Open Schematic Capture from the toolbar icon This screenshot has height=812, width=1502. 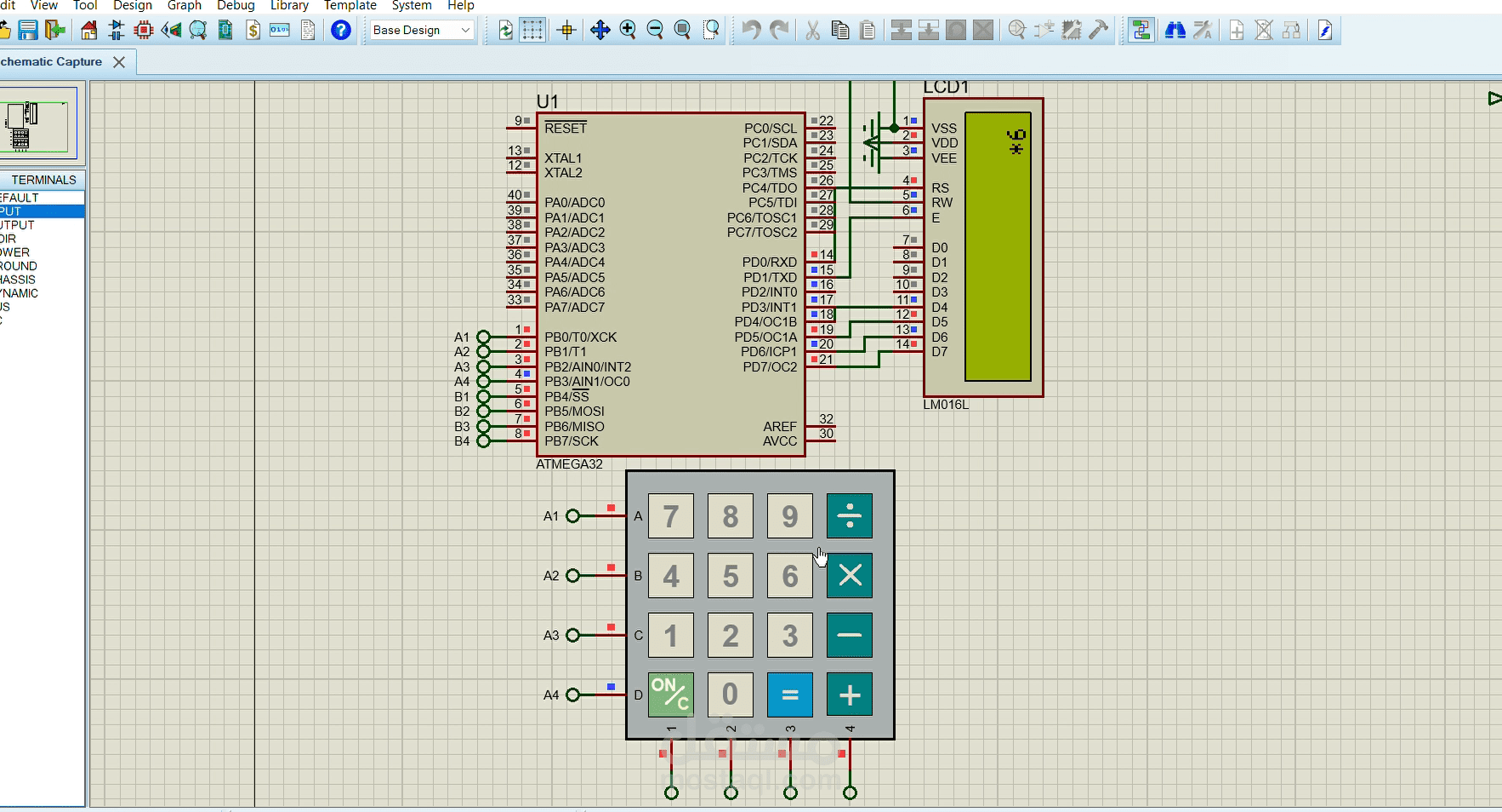[x=117, y=31]
